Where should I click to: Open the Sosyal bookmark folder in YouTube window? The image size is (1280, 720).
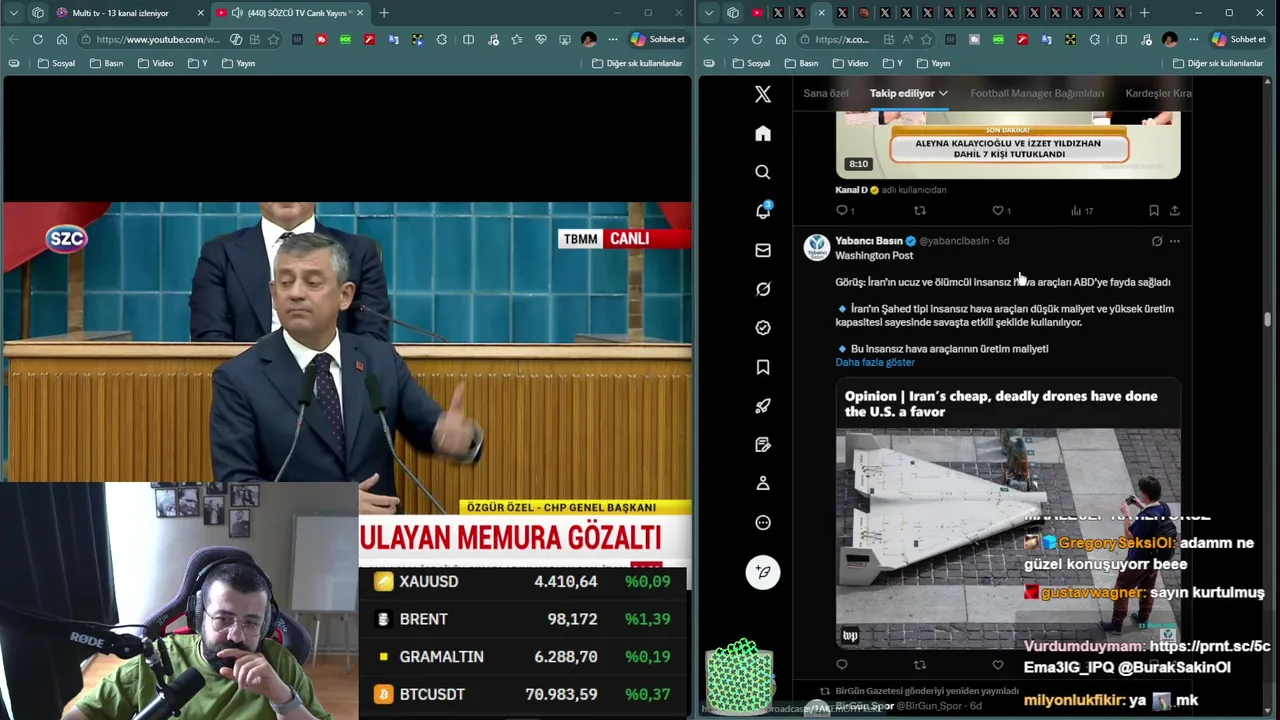(x=56, y=63)
